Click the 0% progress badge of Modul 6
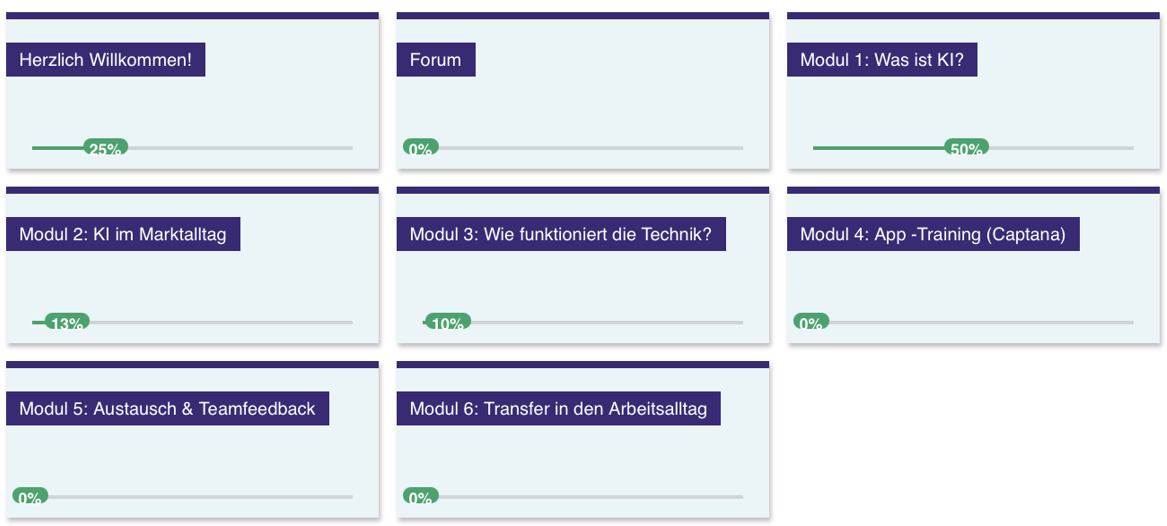 420,496
